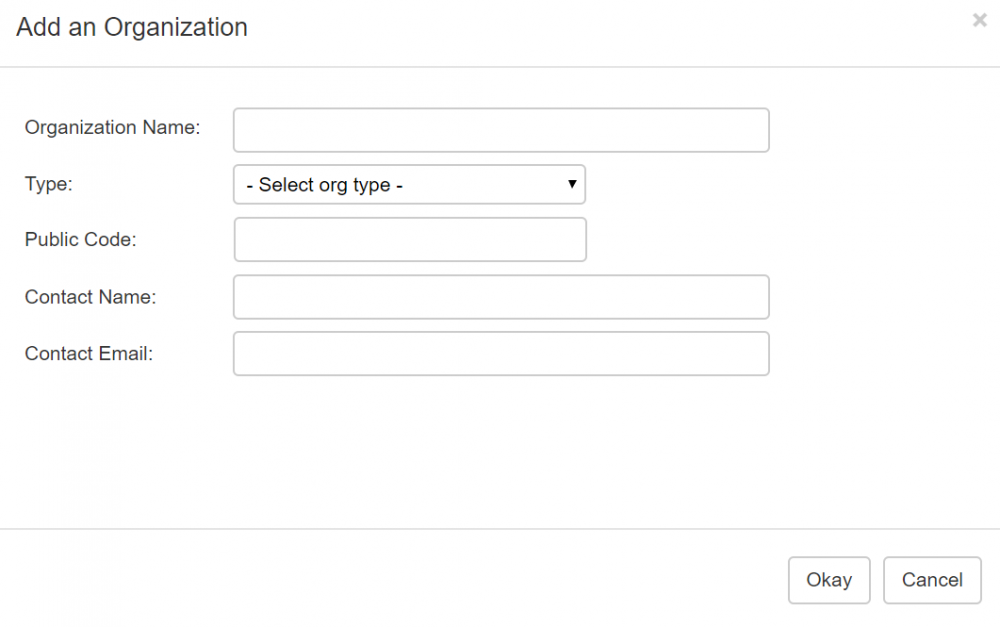The image size is (1000, 627).
Task: Click the "Contact Email:" label
Action: 89,354
